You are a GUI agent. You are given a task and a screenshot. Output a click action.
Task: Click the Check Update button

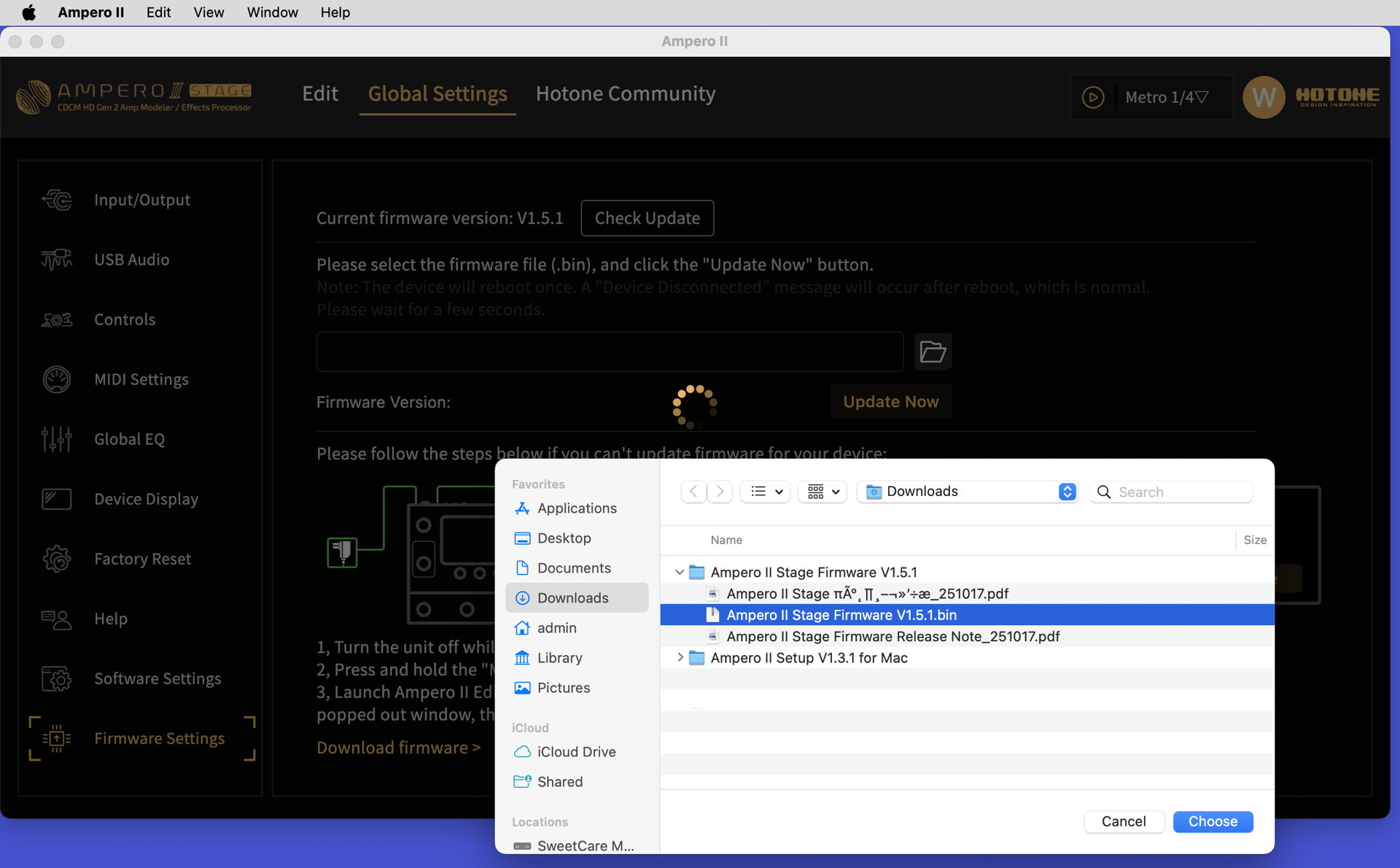click(647, 217)
